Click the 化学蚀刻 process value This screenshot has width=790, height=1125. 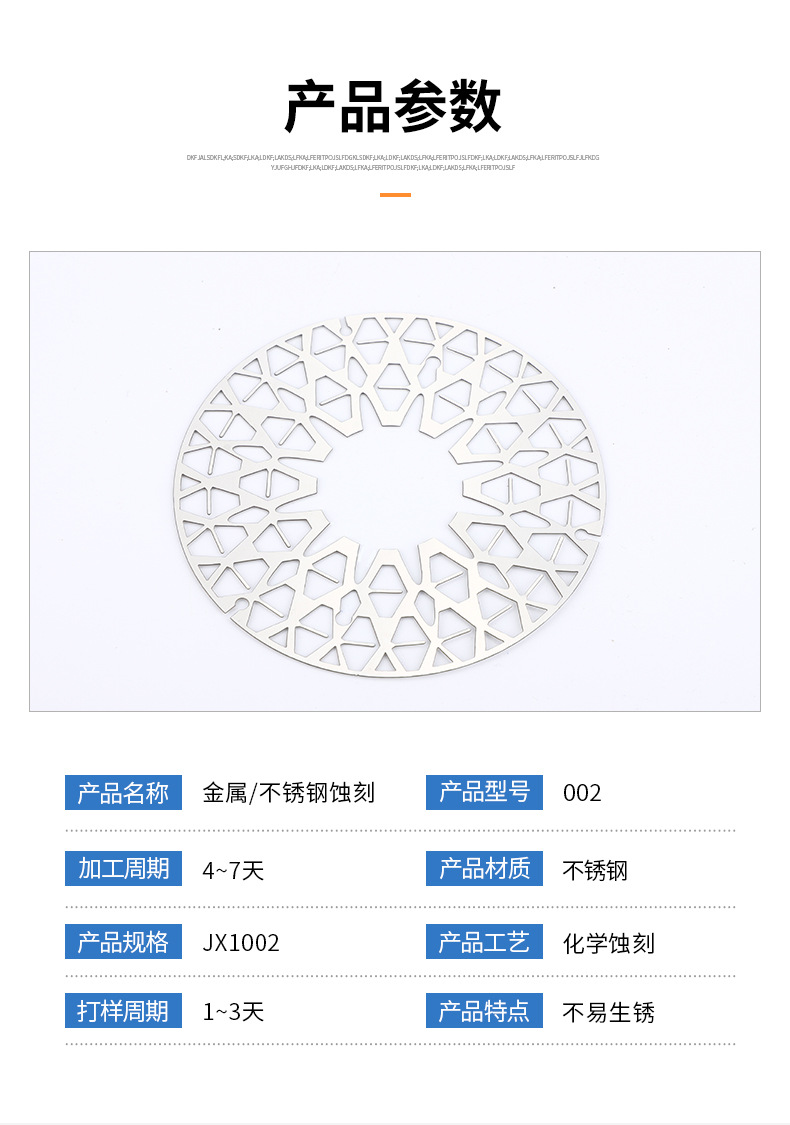(608, 943)
